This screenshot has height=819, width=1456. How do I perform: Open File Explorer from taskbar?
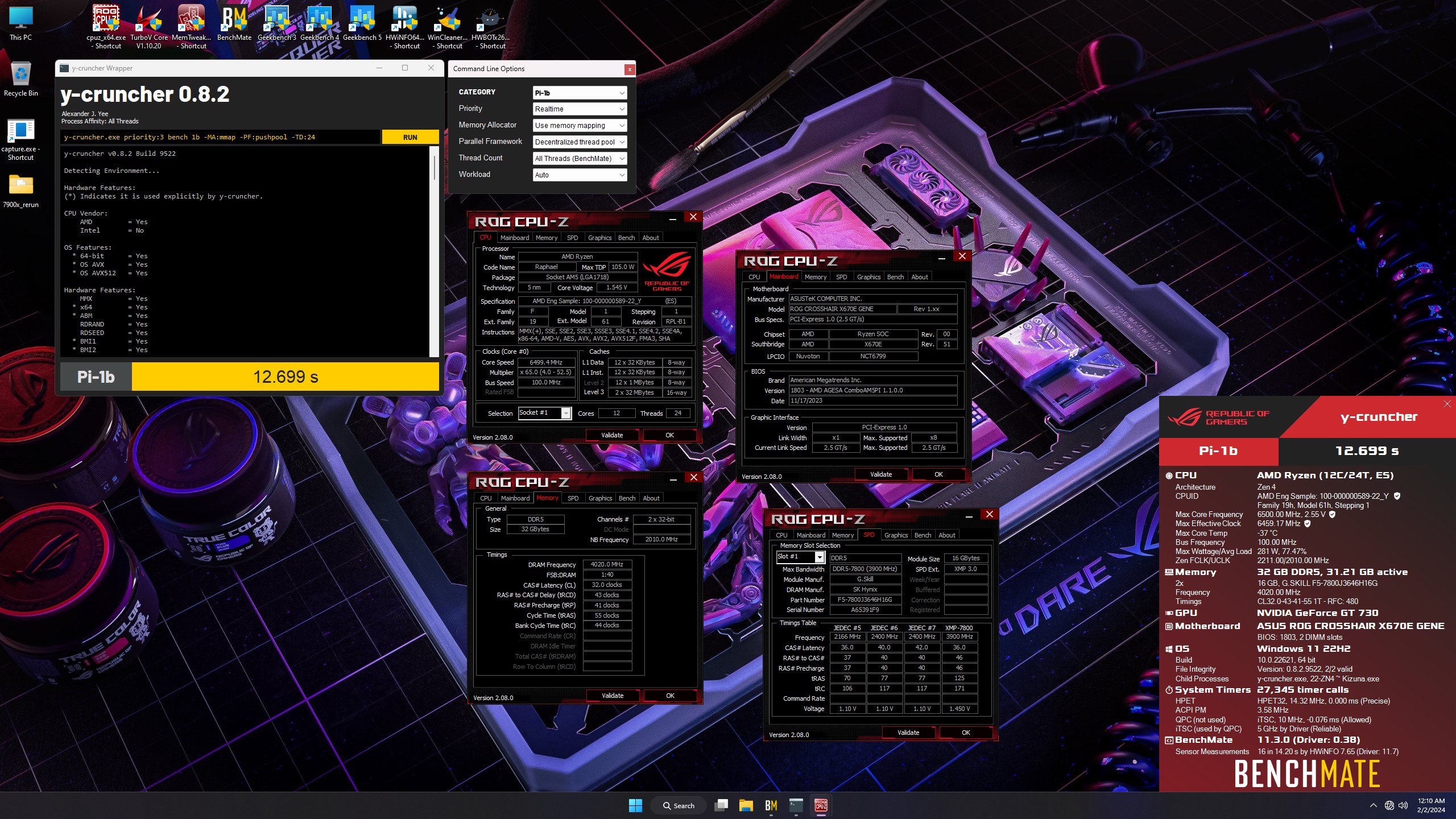[746, 805]
